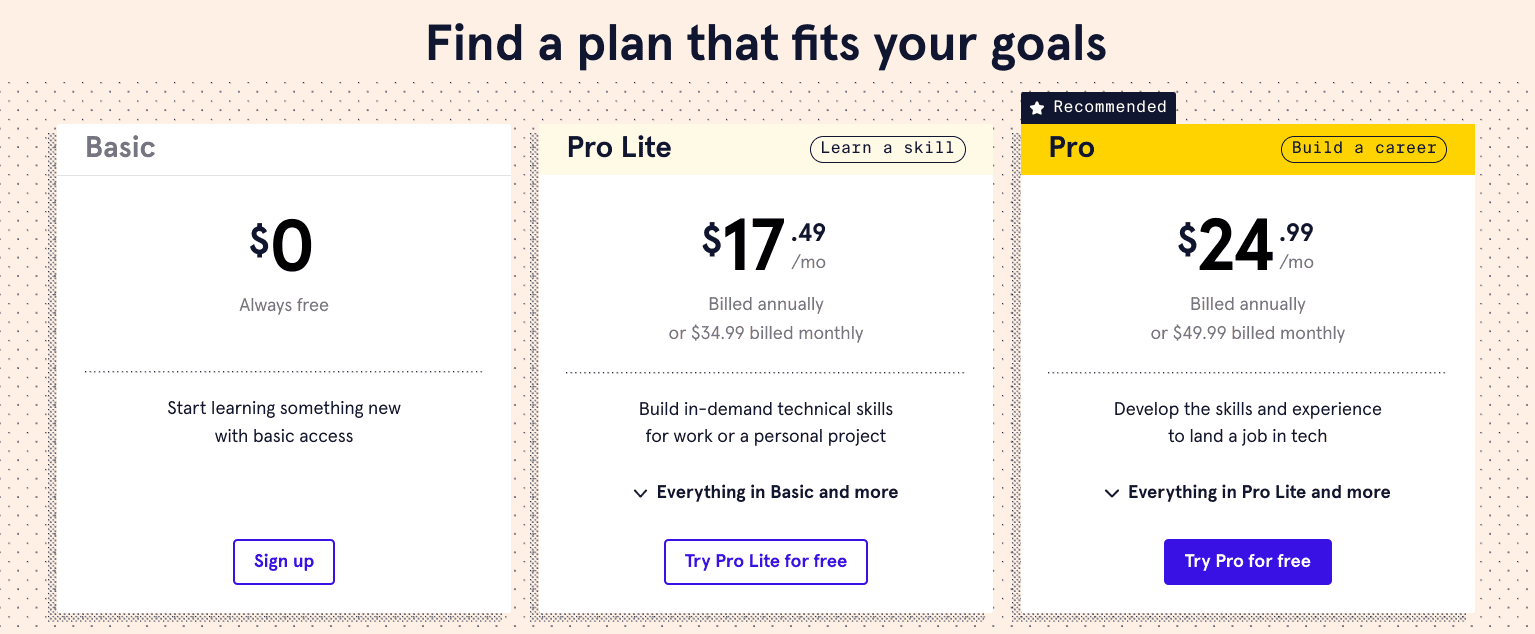The image size is (1535, 634).
Task: Select the Pro Lite plan header
Action: coord(619,147)
